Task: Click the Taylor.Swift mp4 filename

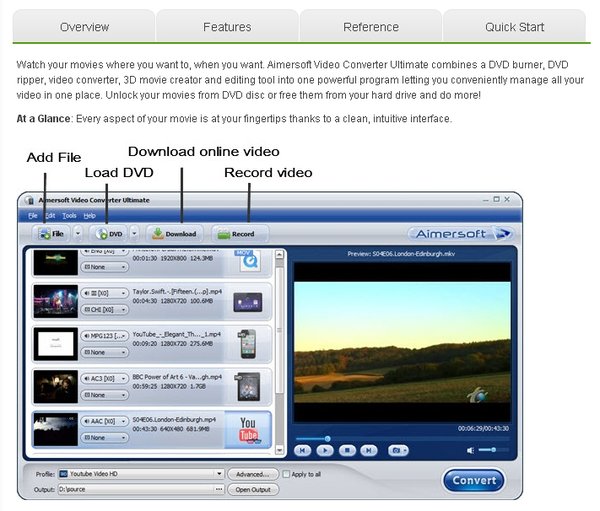Action: click(x=177, y=292)
